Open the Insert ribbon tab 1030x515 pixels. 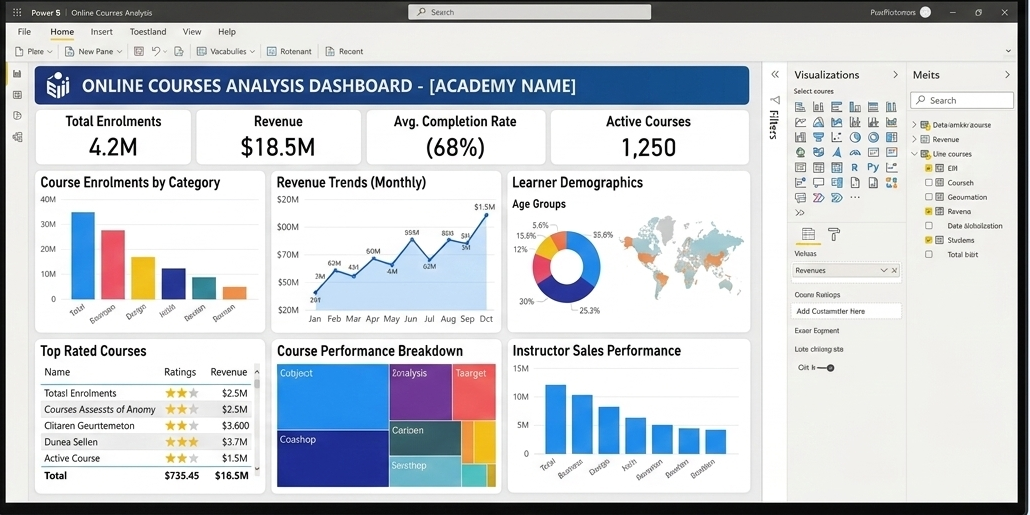pos(102,32)
